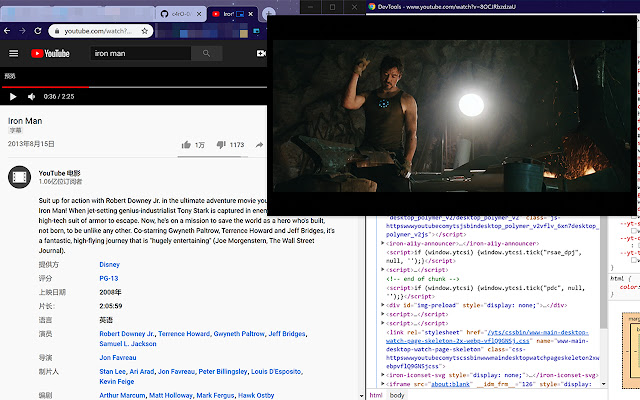Seek on the video progress bar
Image resolution: width=640 pixels, height=400 pixels.
click(x=150, y=87)
